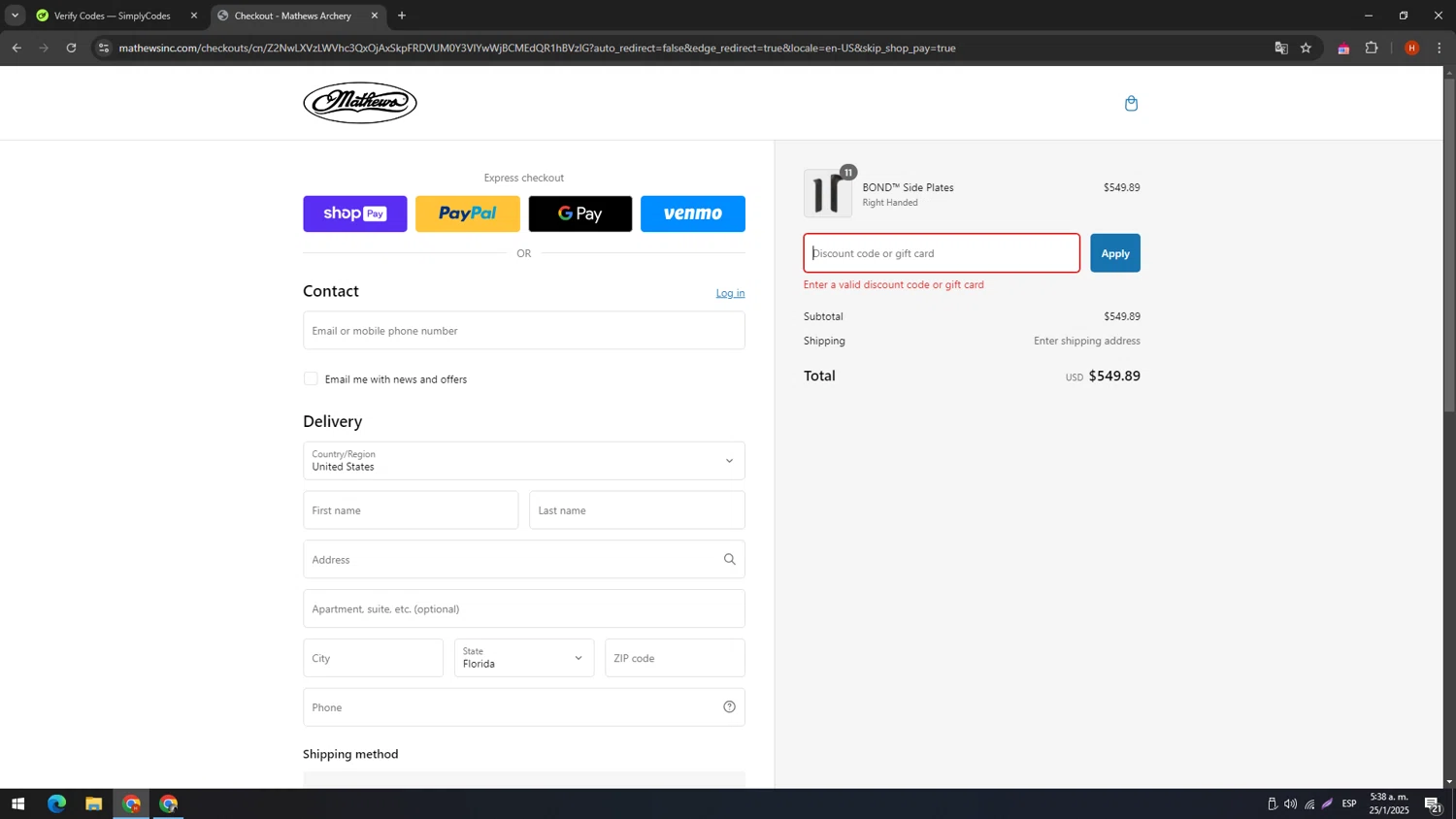Click the Last name field
Screen dimensions: 1456x819
(x=637, y=510)
